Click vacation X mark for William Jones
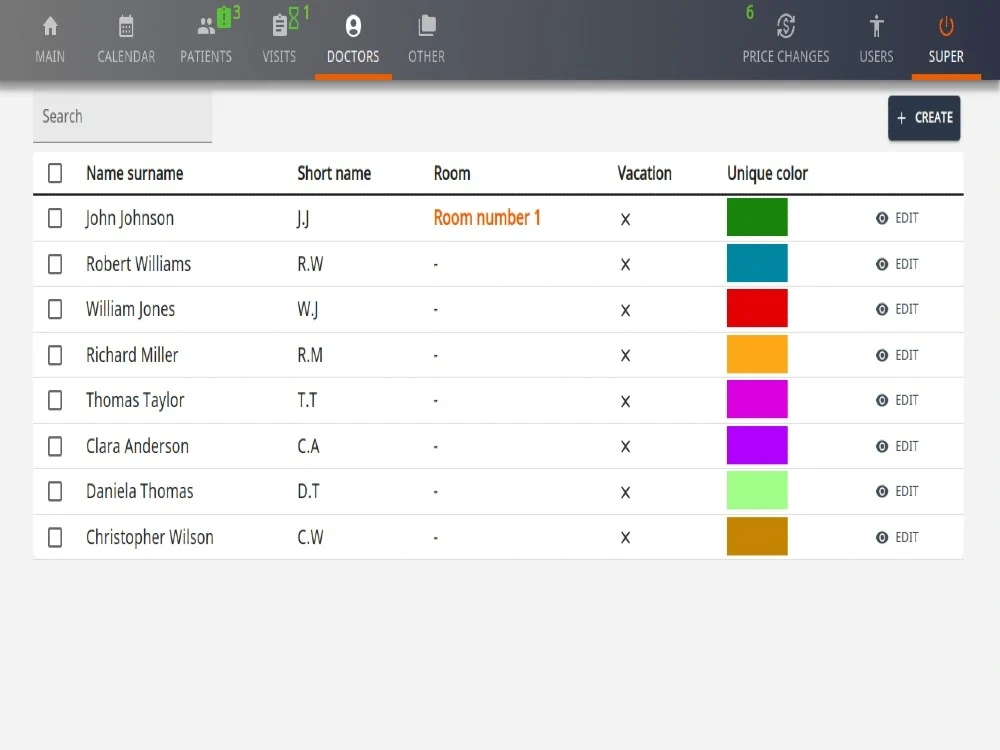Image resolution: width=1000 pixels, height=750 pixels. [x=625, y=311]
